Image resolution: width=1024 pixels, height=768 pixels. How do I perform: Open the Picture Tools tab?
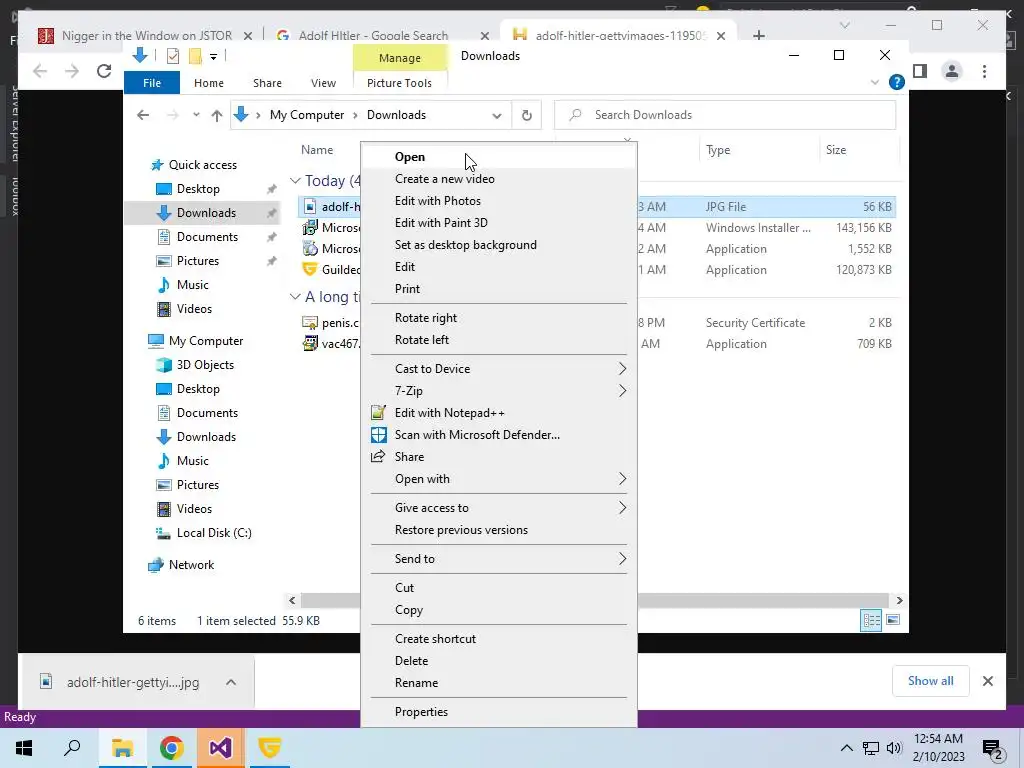pyautogui.click(x=399, y=83)
